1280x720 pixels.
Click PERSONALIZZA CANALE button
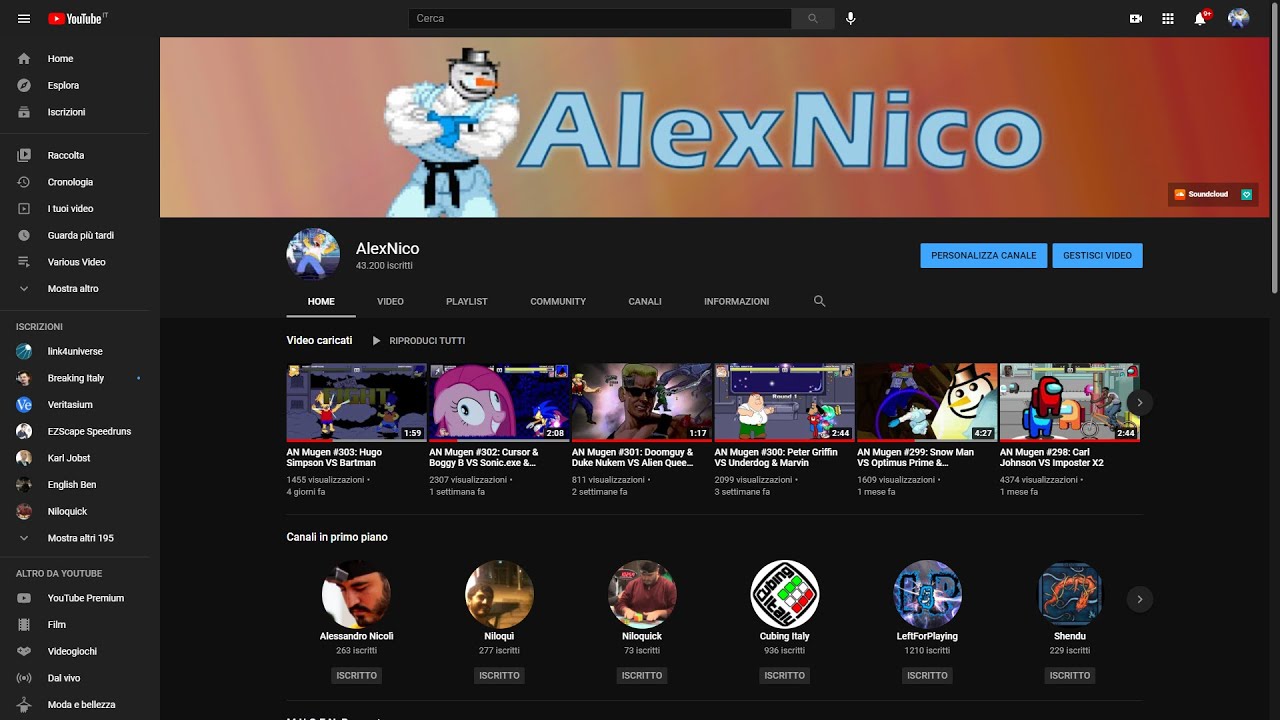[984, 255]
